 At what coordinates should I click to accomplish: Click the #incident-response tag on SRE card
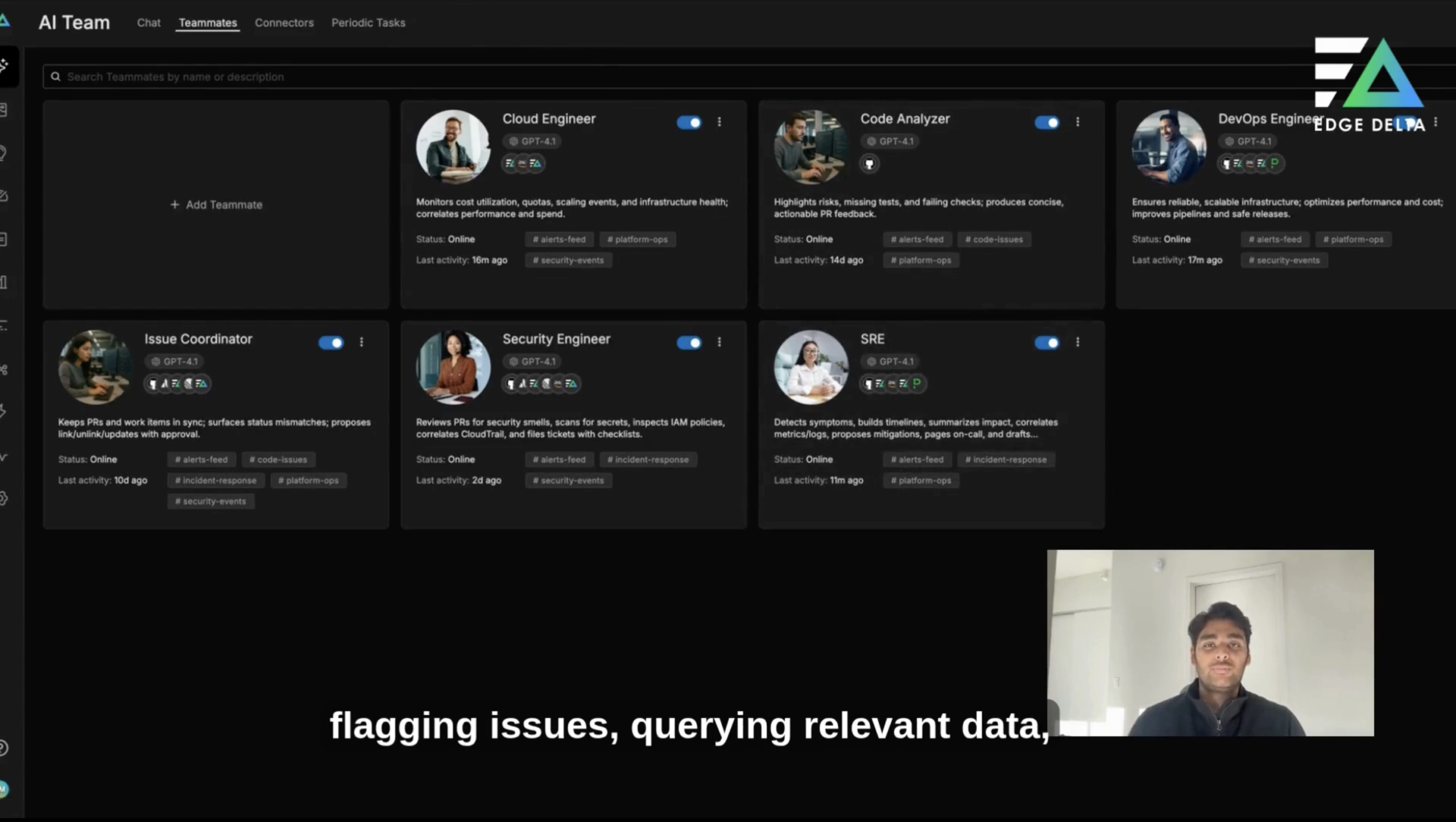click(x=1006, y=459)
